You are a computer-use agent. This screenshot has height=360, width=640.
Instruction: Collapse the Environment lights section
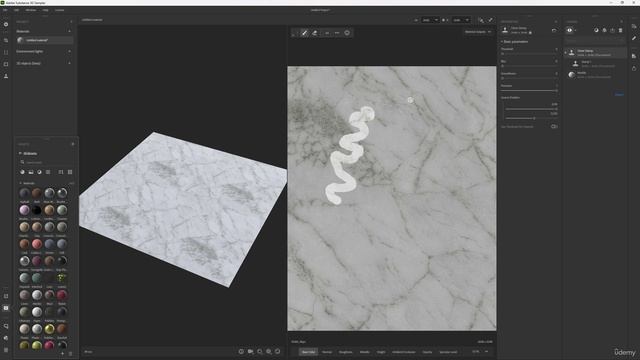(69, 51)
